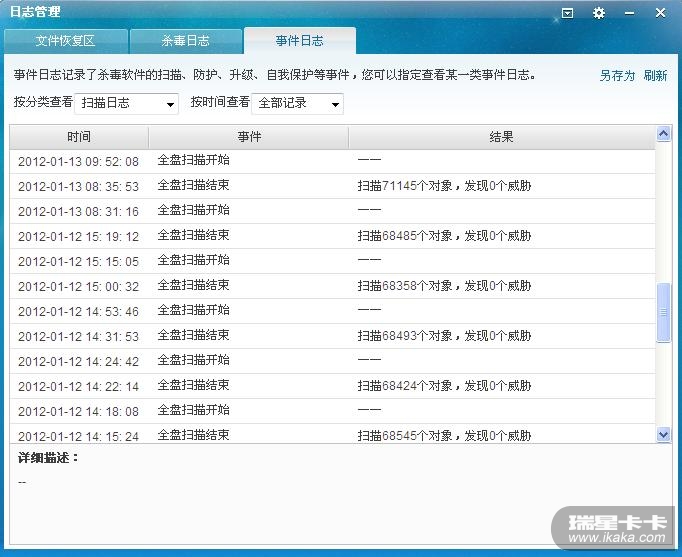682x557 pixels.
Task: Select the row 2012-01-12 15:15:05
Action: 332,261
